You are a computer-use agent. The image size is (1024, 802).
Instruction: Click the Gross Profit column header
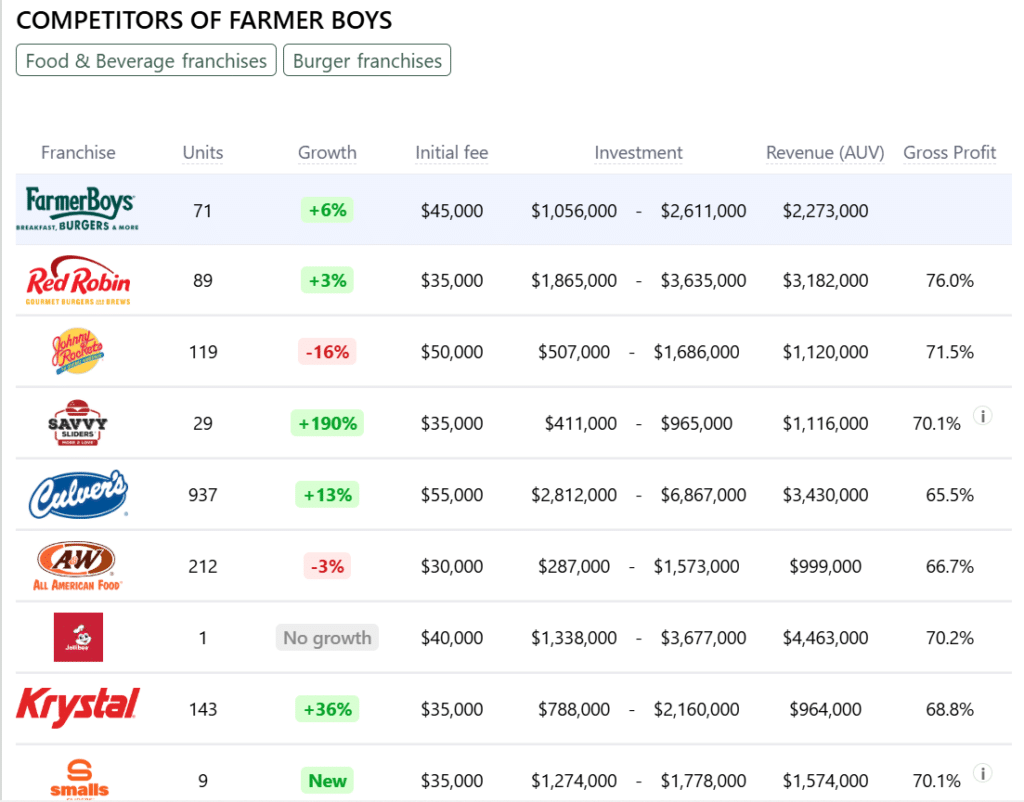coord(950,152)
